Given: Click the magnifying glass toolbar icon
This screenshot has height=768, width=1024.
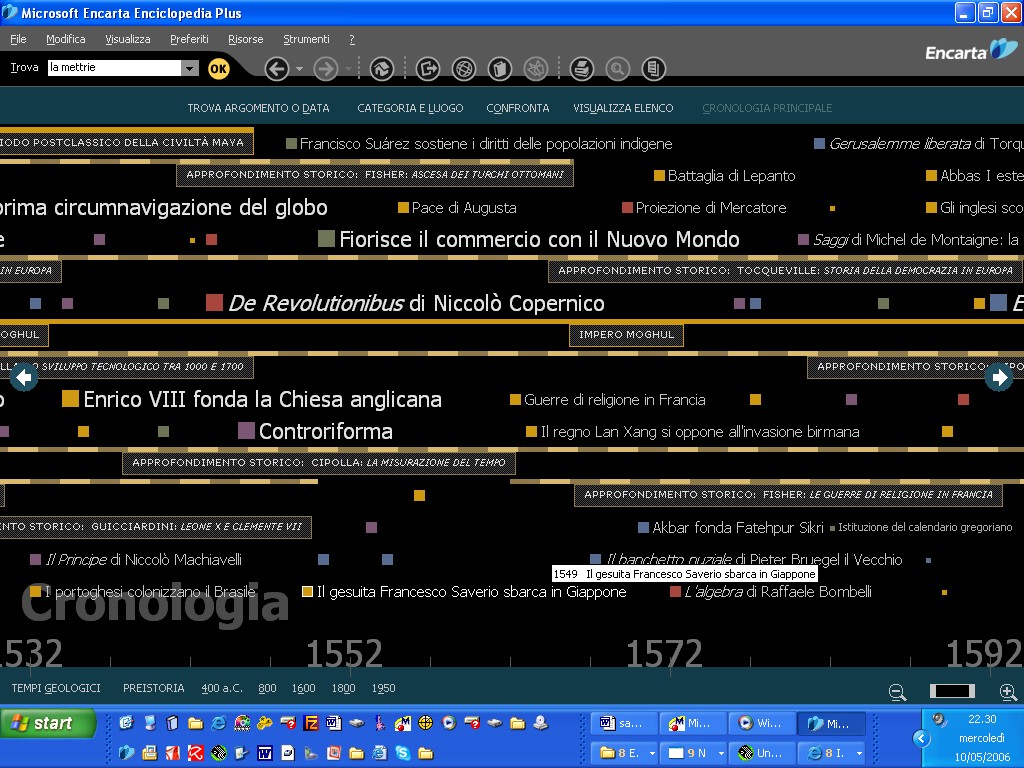Looking at the screenshot, I should 617,69.
